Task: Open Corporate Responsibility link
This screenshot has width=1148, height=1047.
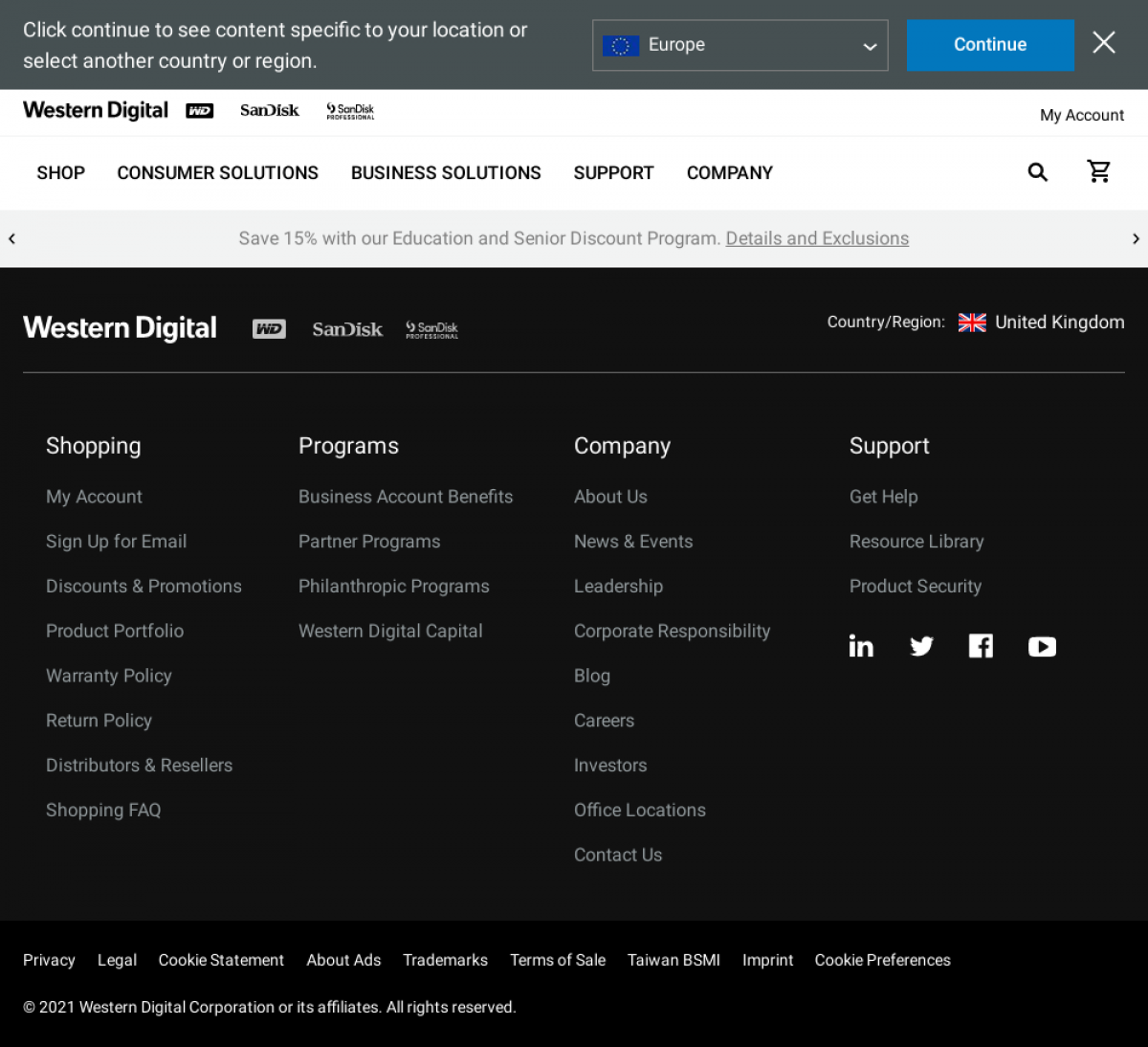Action: (x=672, y=632)
